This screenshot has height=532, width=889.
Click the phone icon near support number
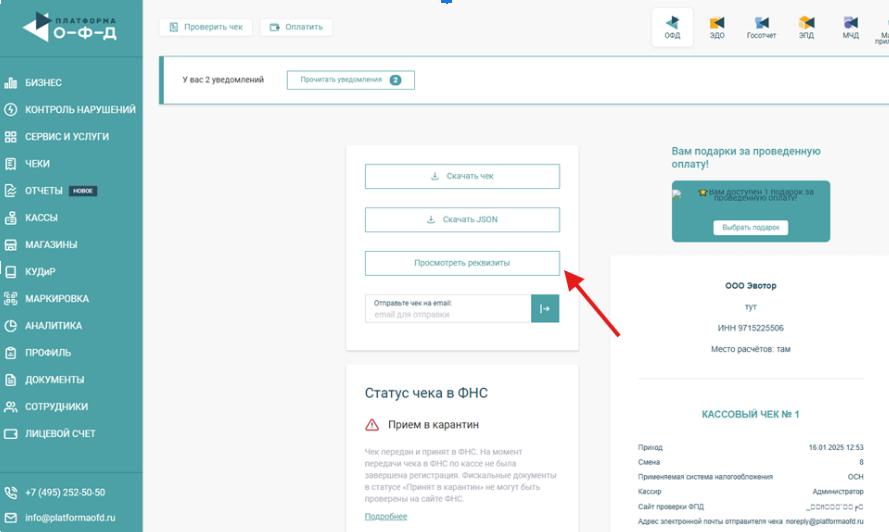click(x=10, y=492)
